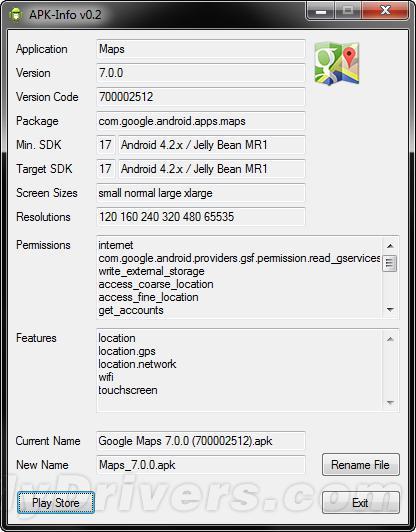This screenshot has height=532, width=416.
Task: Click Permissions list down arrow
Action: tap(390, 309)
